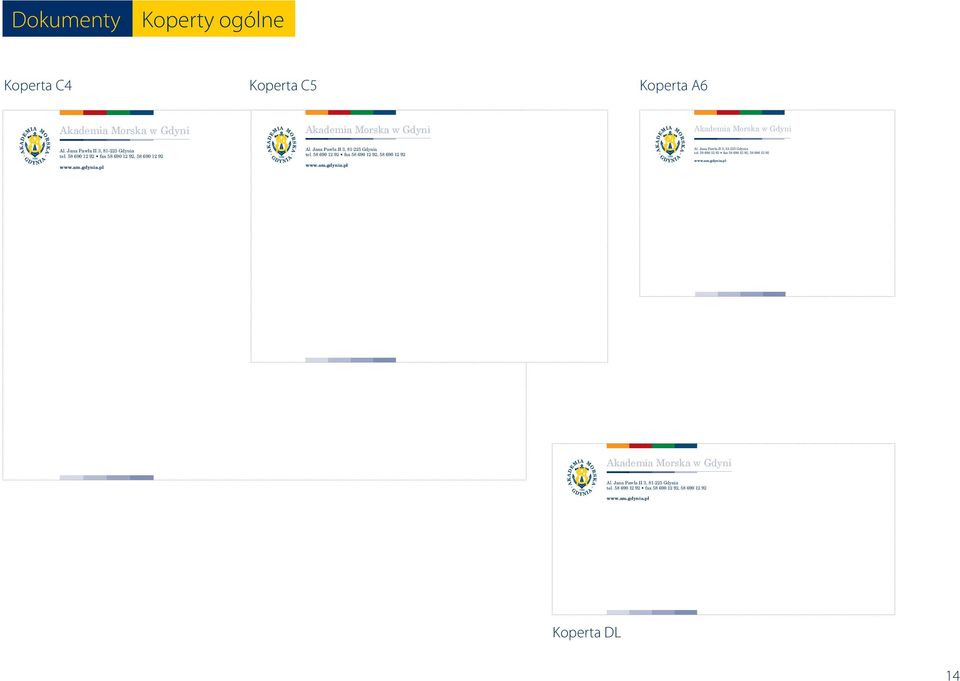This screenshot has height=681, width=960.
Task: Click www.am.gdynia.pl on the A6 envelope
Action: [x=710, y=160]
